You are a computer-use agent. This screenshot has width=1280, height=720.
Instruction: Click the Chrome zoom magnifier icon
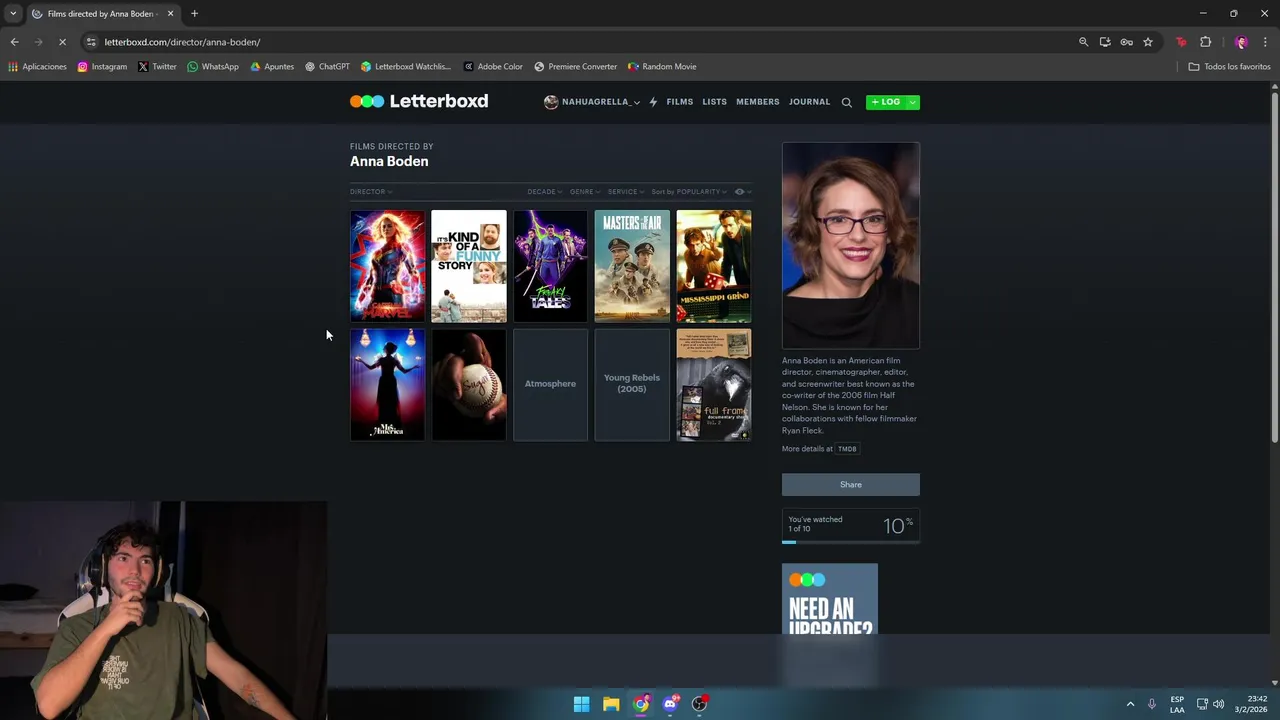pyautogui.click(x=1083, y=42)
